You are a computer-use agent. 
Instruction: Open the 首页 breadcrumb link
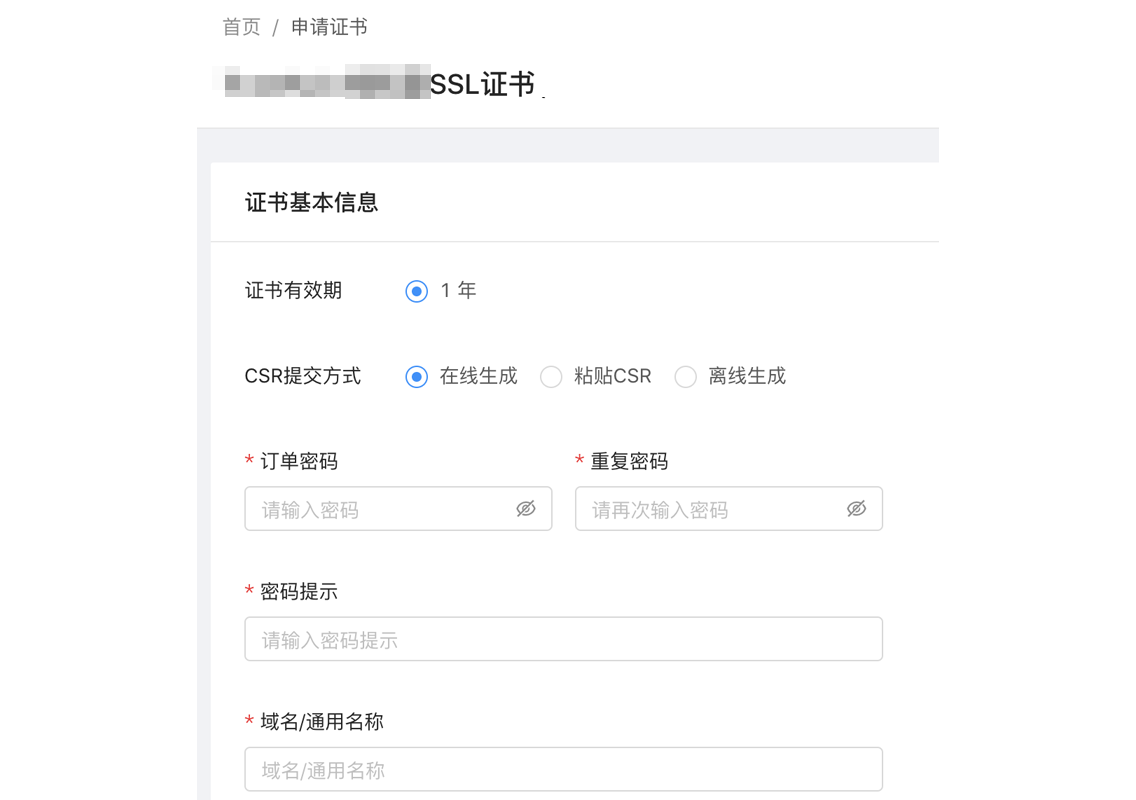[240, 27]
